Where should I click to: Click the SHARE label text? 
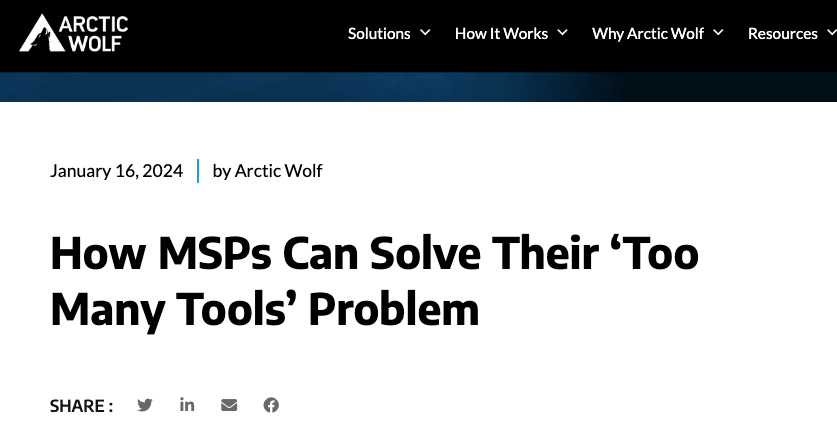tap(81, 406)
